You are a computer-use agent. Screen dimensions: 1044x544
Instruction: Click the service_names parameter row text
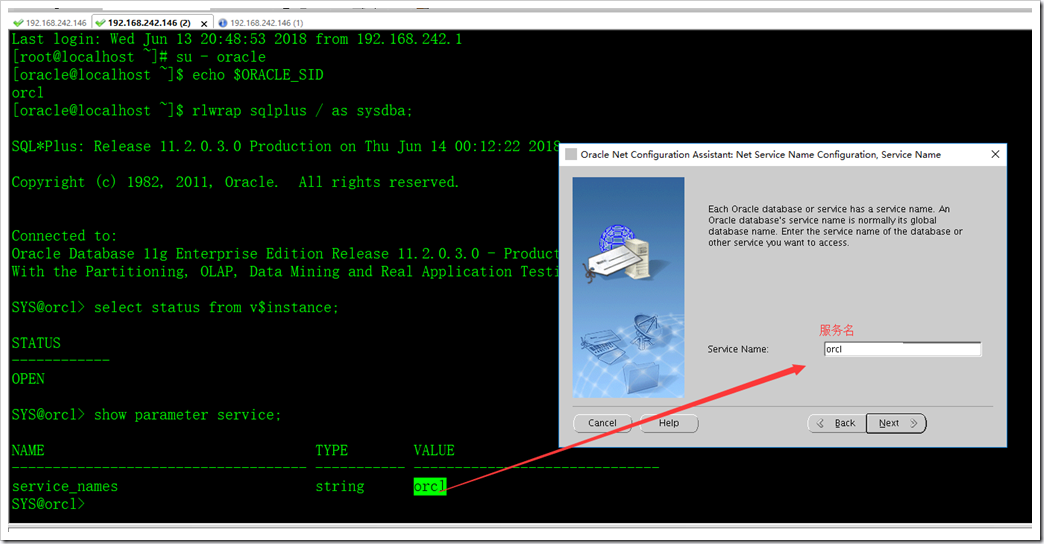tap(65, 486)
